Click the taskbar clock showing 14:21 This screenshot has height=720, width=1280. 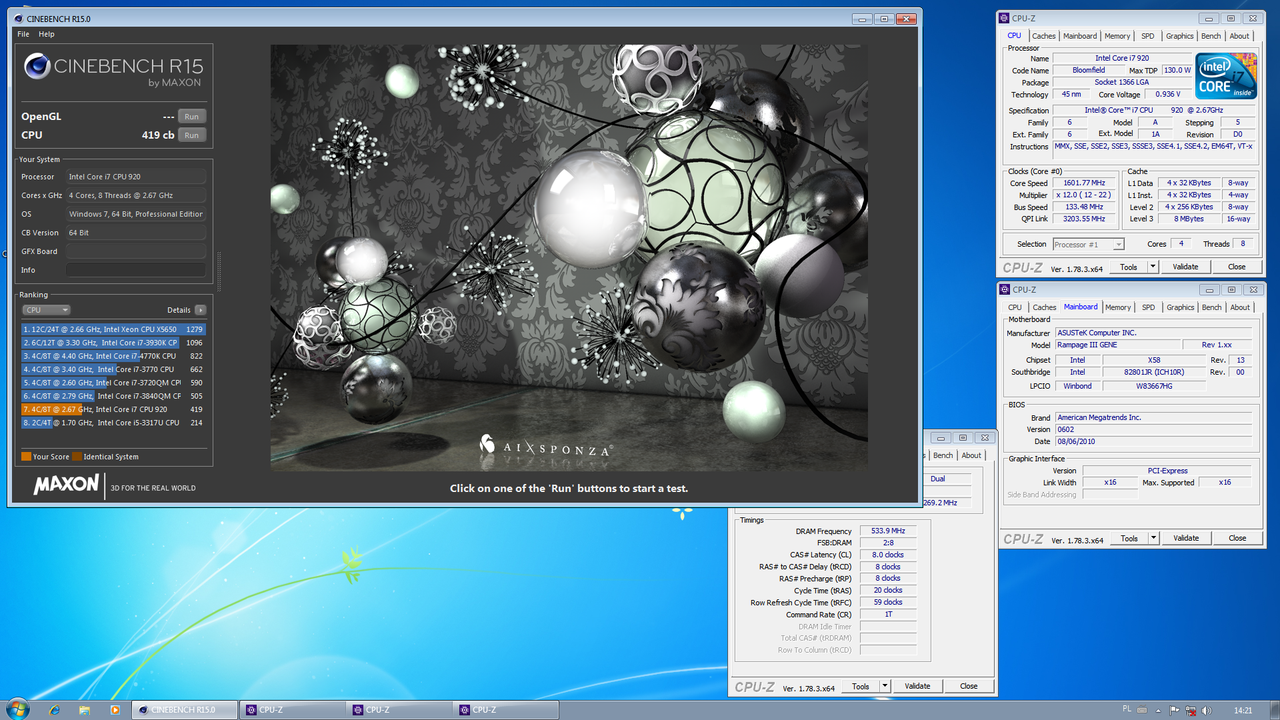(1243, 710)
